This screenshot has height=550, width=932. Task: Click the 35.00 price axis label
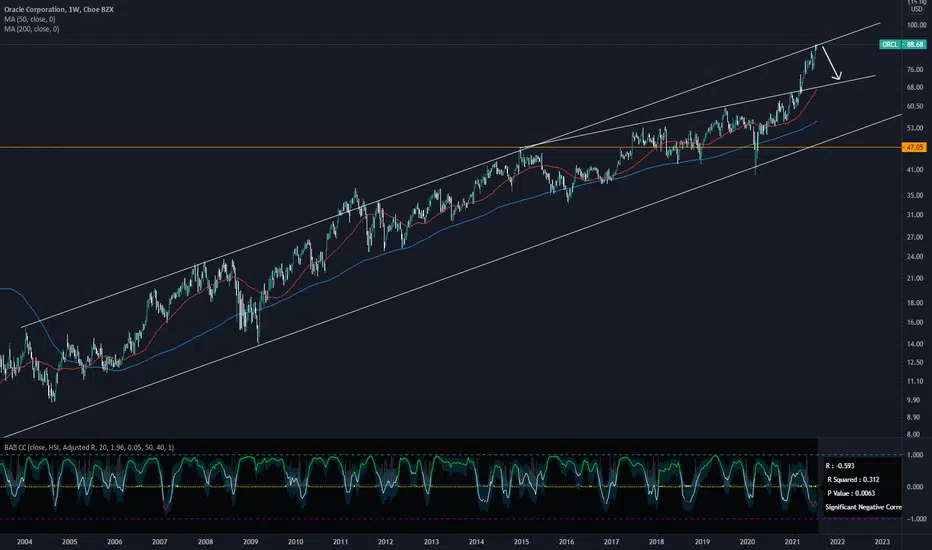point(915,195)
